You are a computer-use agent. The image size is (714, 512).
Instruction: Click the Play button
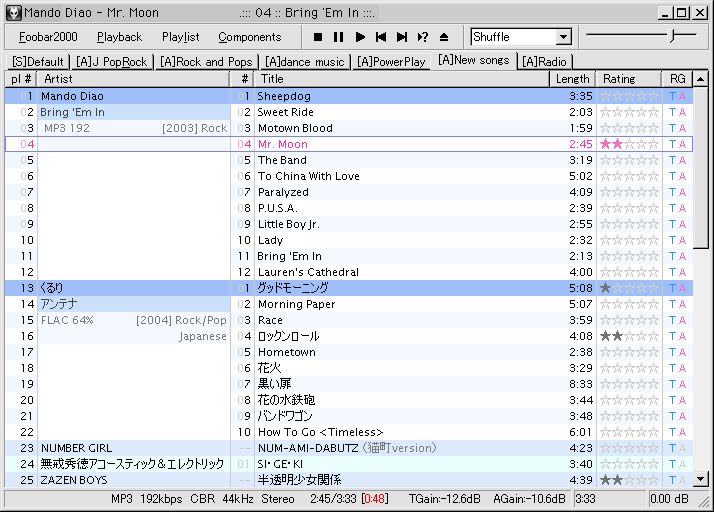360,37
